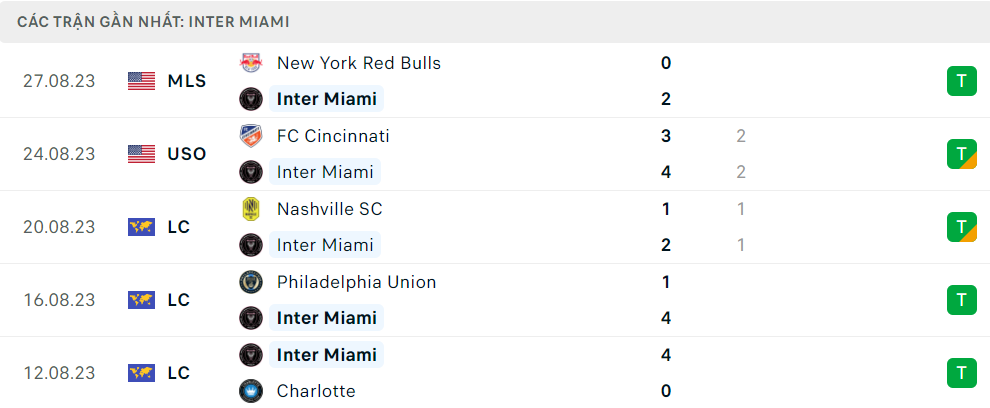This screenshot has height=408, width=990.
Task: Open the Charlotte team name link
Action: click(x=316, y=391)
